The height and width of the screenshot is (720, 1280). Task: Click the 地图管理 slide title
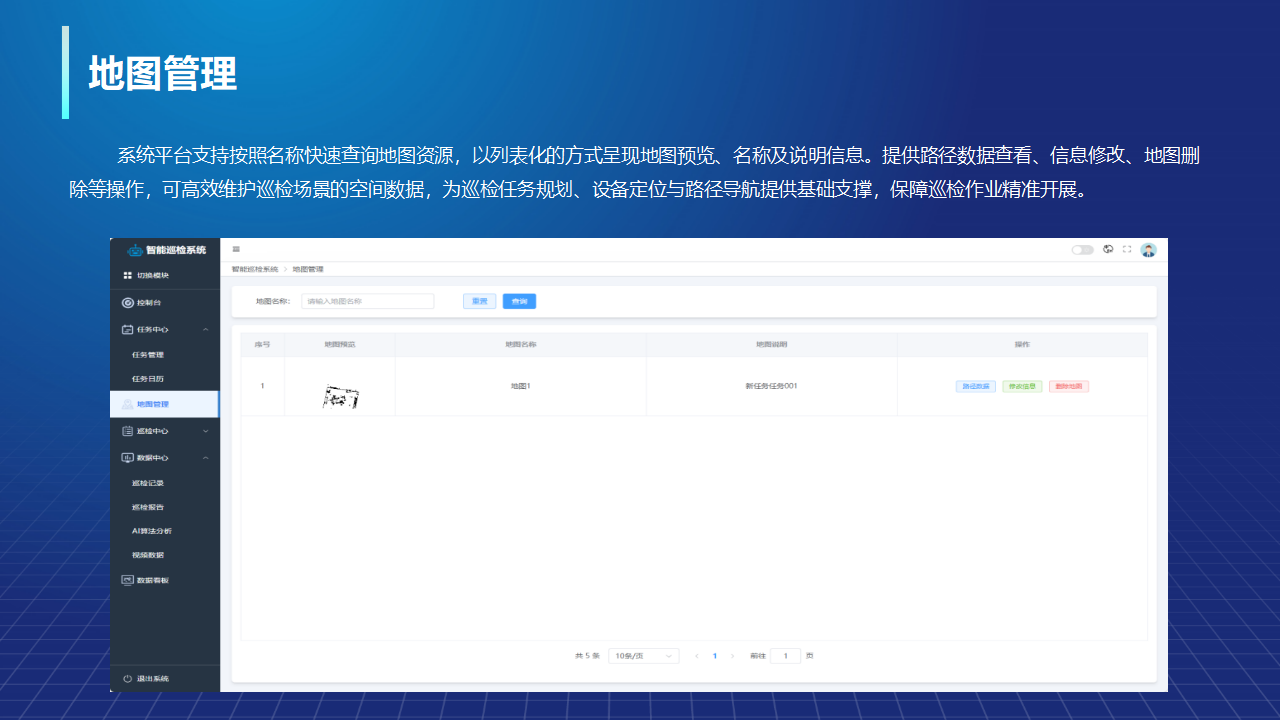click(x=162, y=74)
